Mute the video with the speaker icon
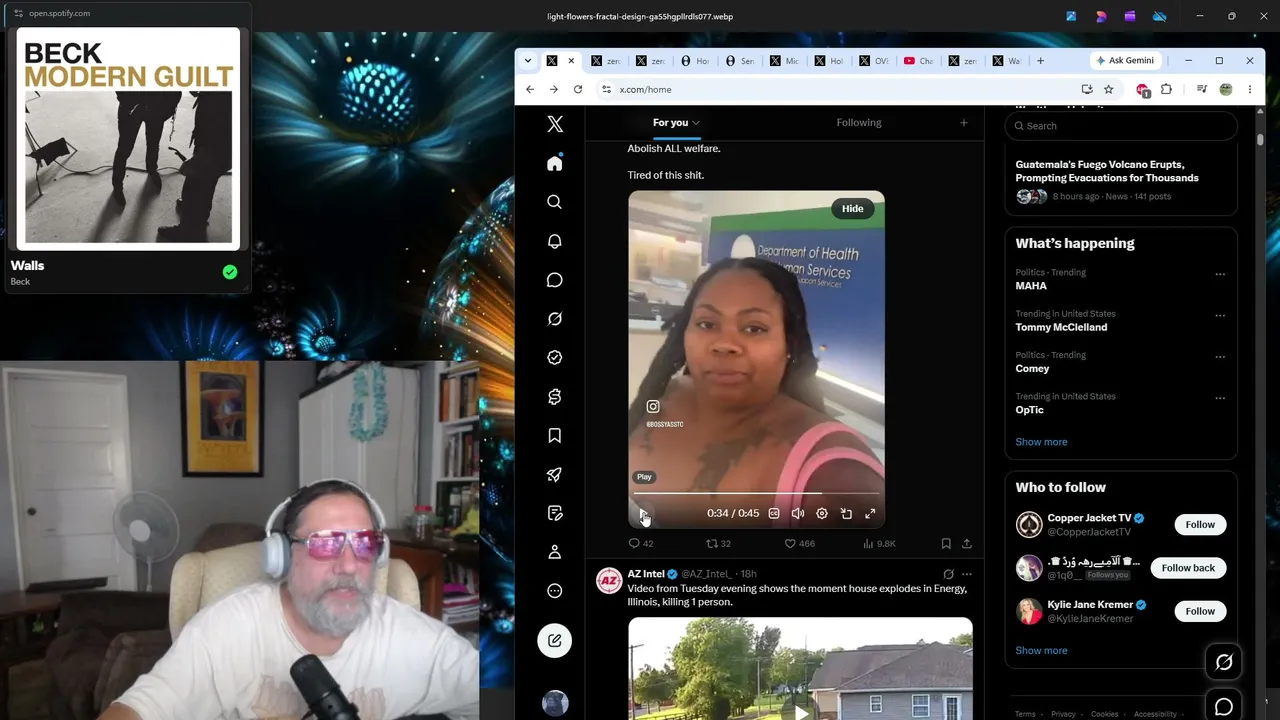 [798, 513]
